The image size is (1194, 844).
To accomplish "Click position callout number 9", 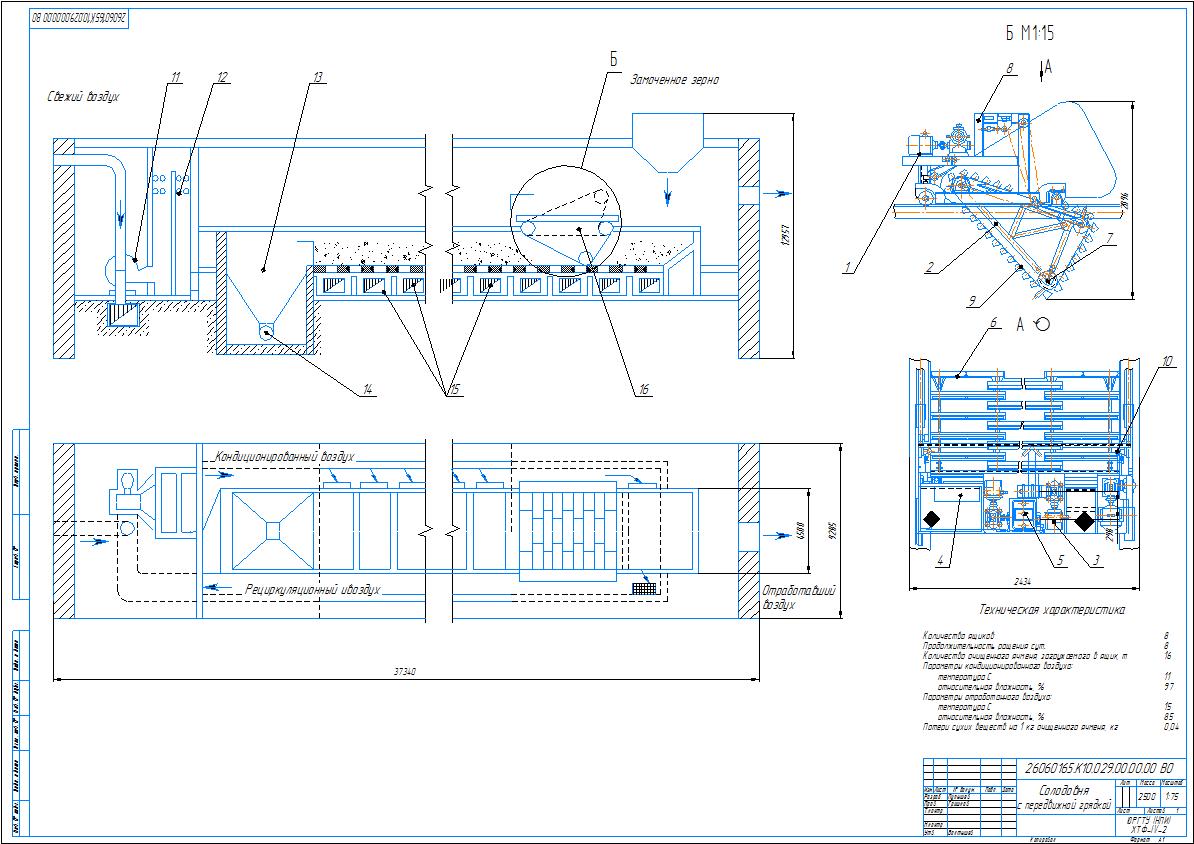I will coord(972,302).
